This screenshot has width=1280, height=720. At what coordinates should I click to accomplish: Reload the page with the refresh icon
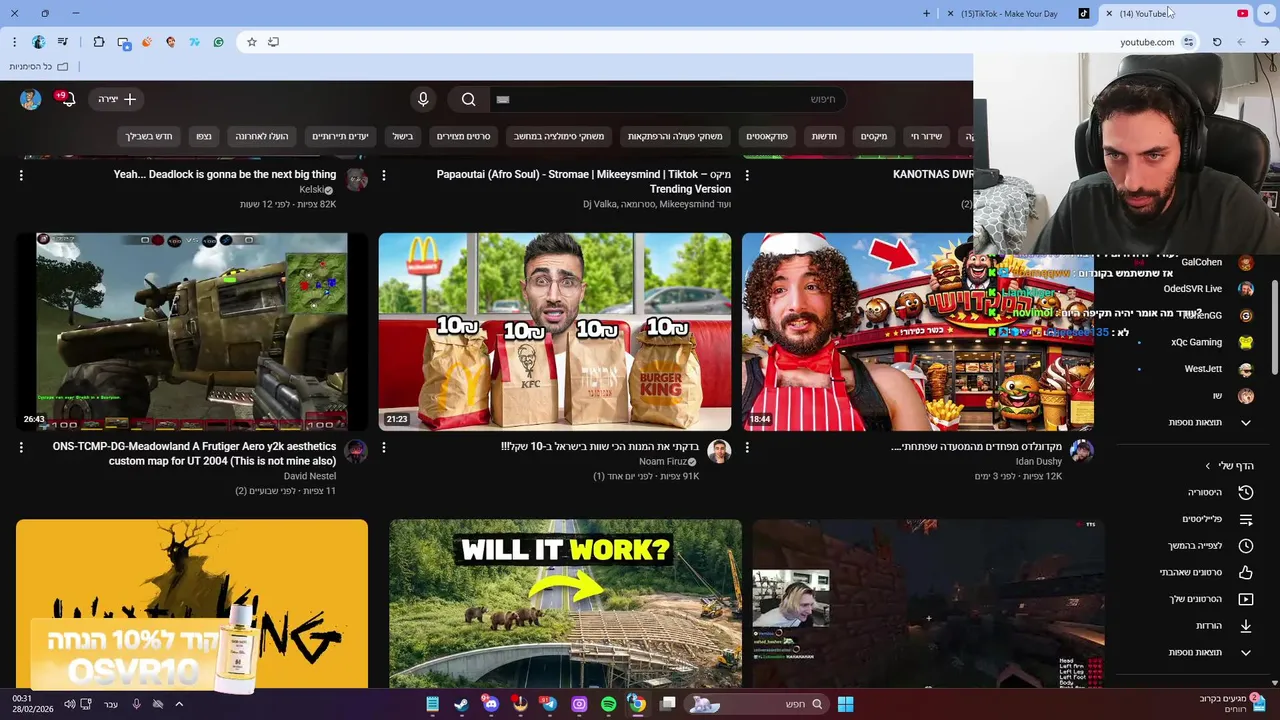pos(1217,42)
